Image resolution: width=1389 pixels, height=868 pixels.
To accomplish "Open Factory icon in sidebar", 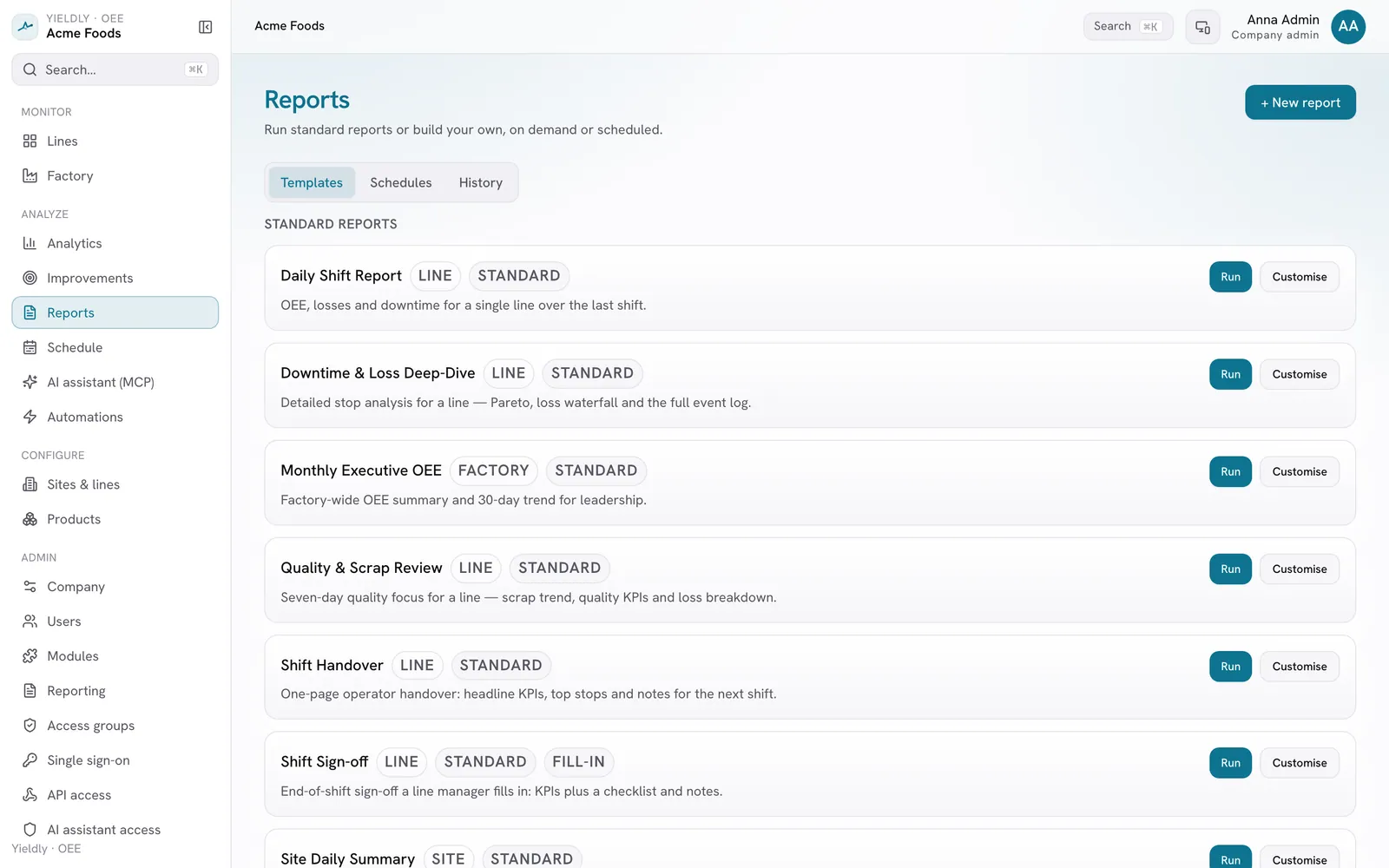I will pos(30,175).
